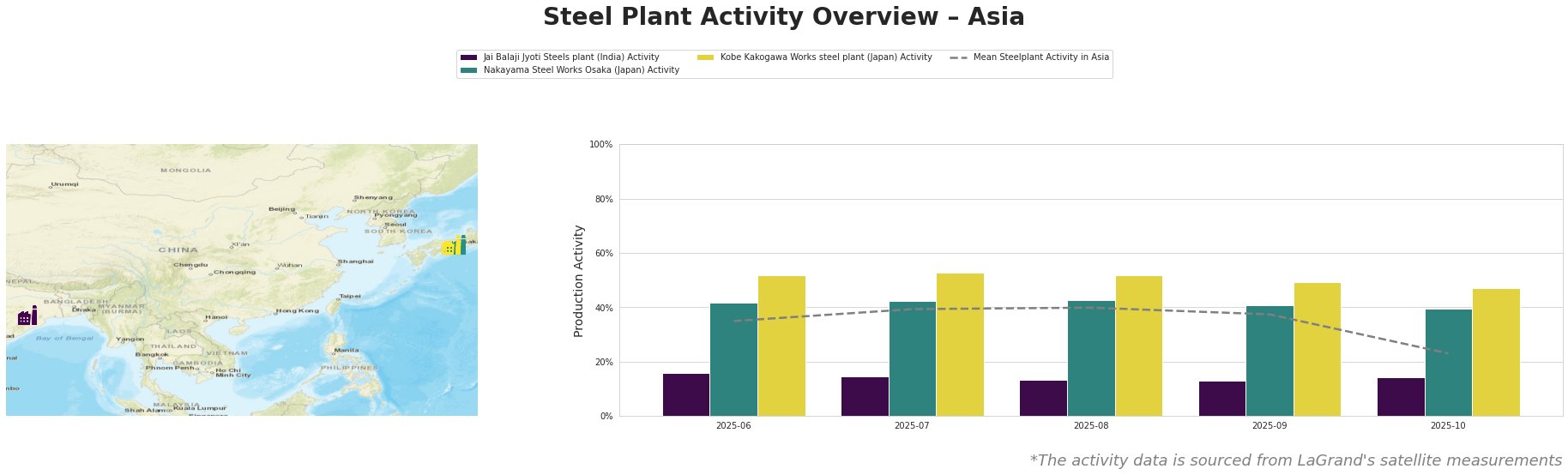This screenshot has width=1568, height=475.
Task: Click the teal Nakayama bar for 2025-06
Action: (733, 359)
